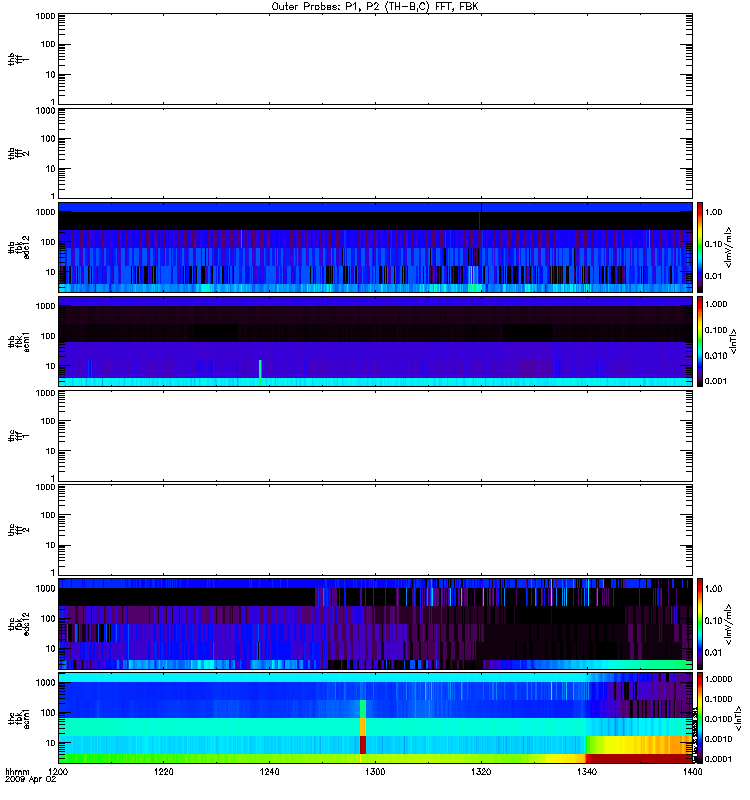Click the <|mV/m|> unit label beside thc edc12
Image resolution: width=750 pixels, height=800 pixels.
coord(729,624)
